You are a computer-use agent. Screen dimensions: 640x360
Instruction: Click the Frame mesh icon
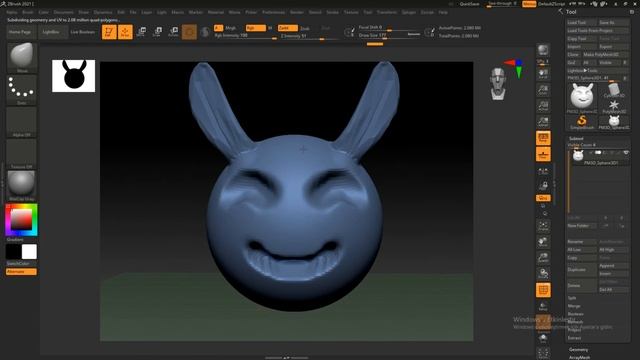(x=543, y=226)
